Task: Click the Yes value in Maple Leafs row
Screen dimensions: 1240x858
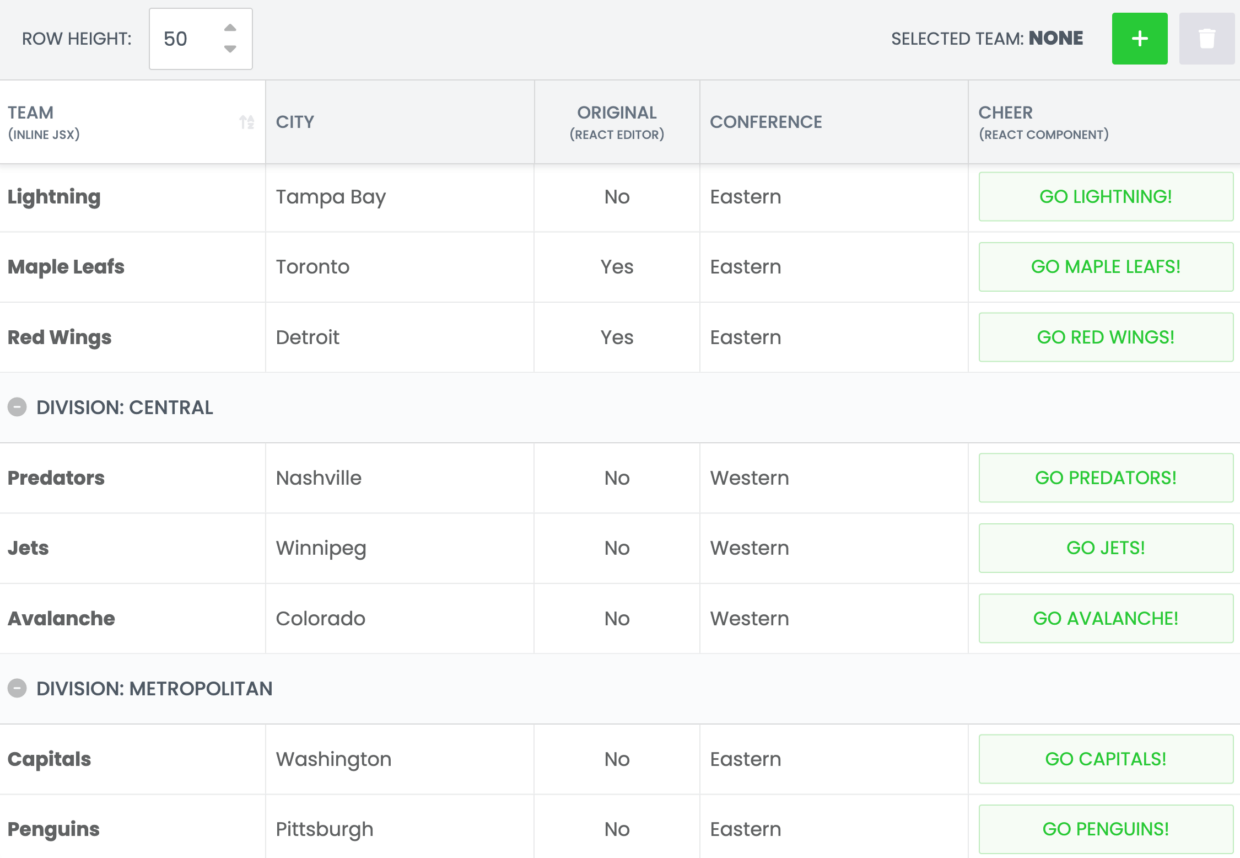Action: click(x=617, y=267)
